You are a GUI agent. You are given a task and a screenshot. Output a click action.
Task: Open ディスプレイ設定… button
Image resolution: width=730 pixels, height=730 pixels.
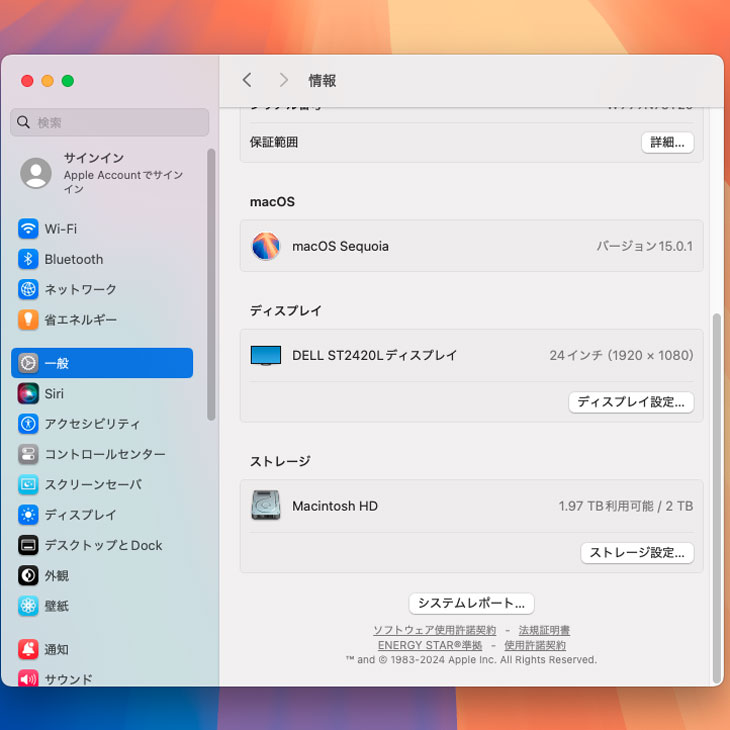click(631, 402)
